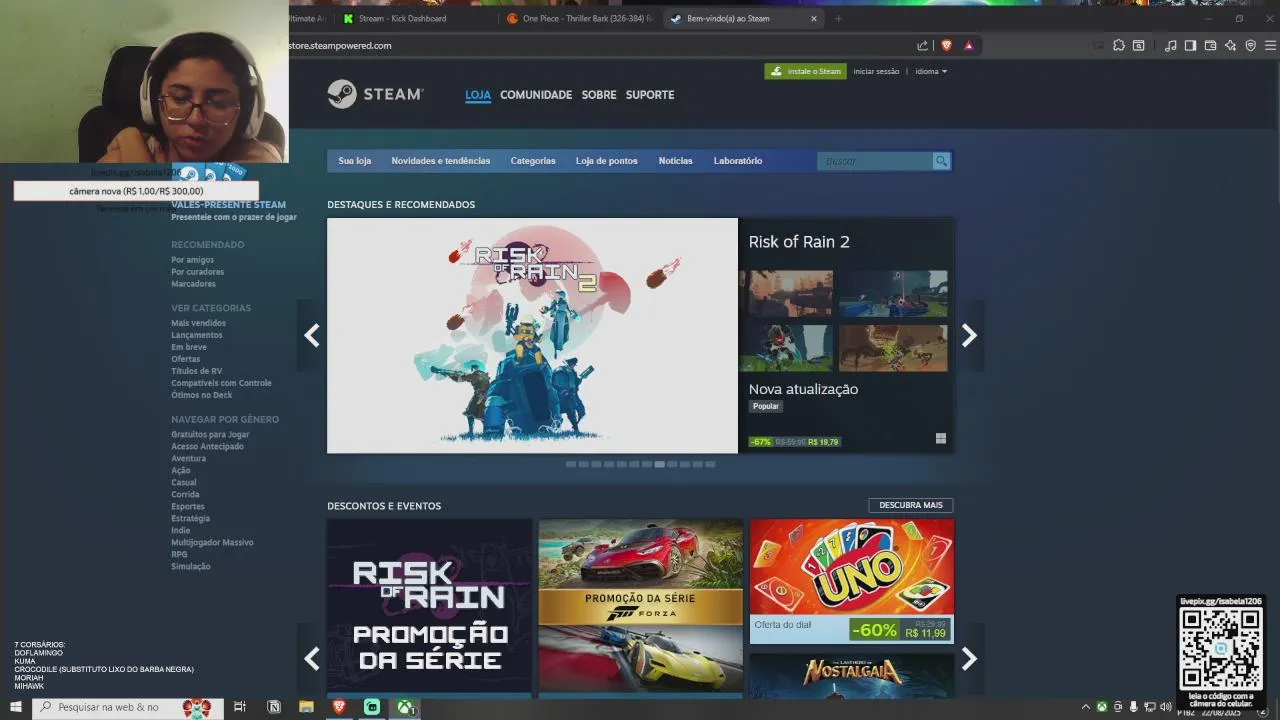
Task: Open the Sua loja store menu
Action: [x=354, y=161]
